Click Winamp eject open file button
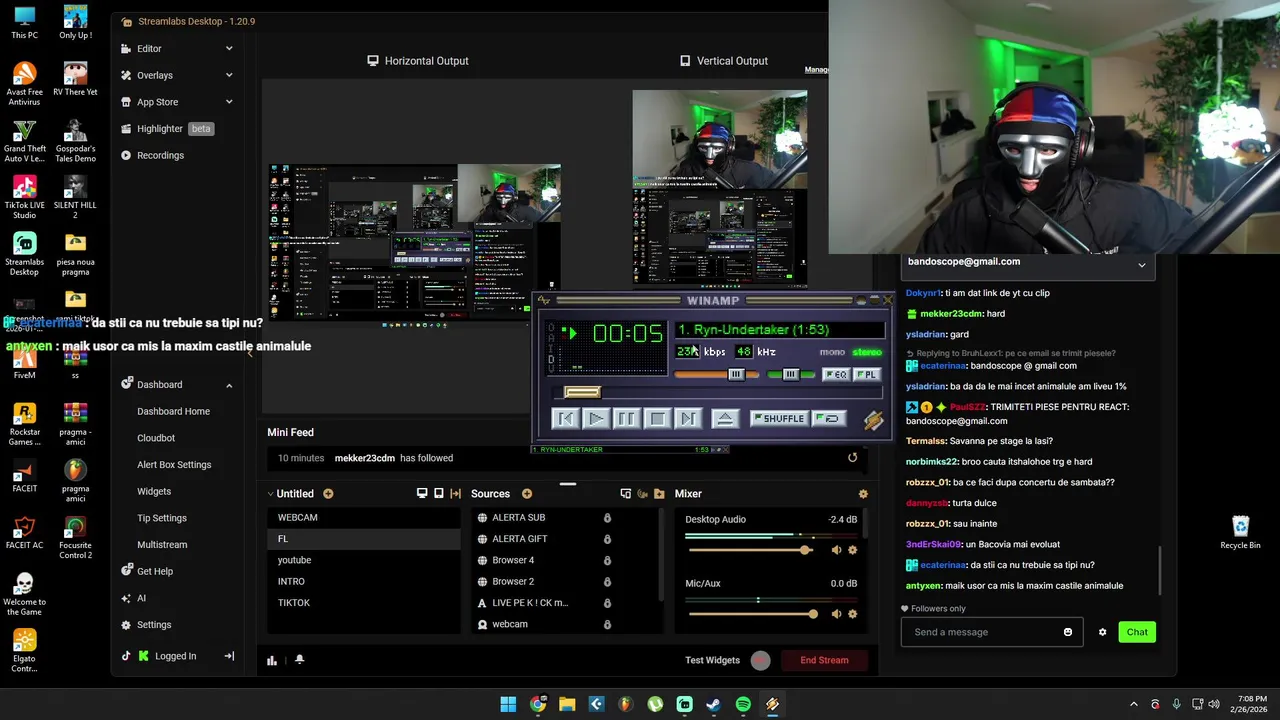 click(725, 418)
